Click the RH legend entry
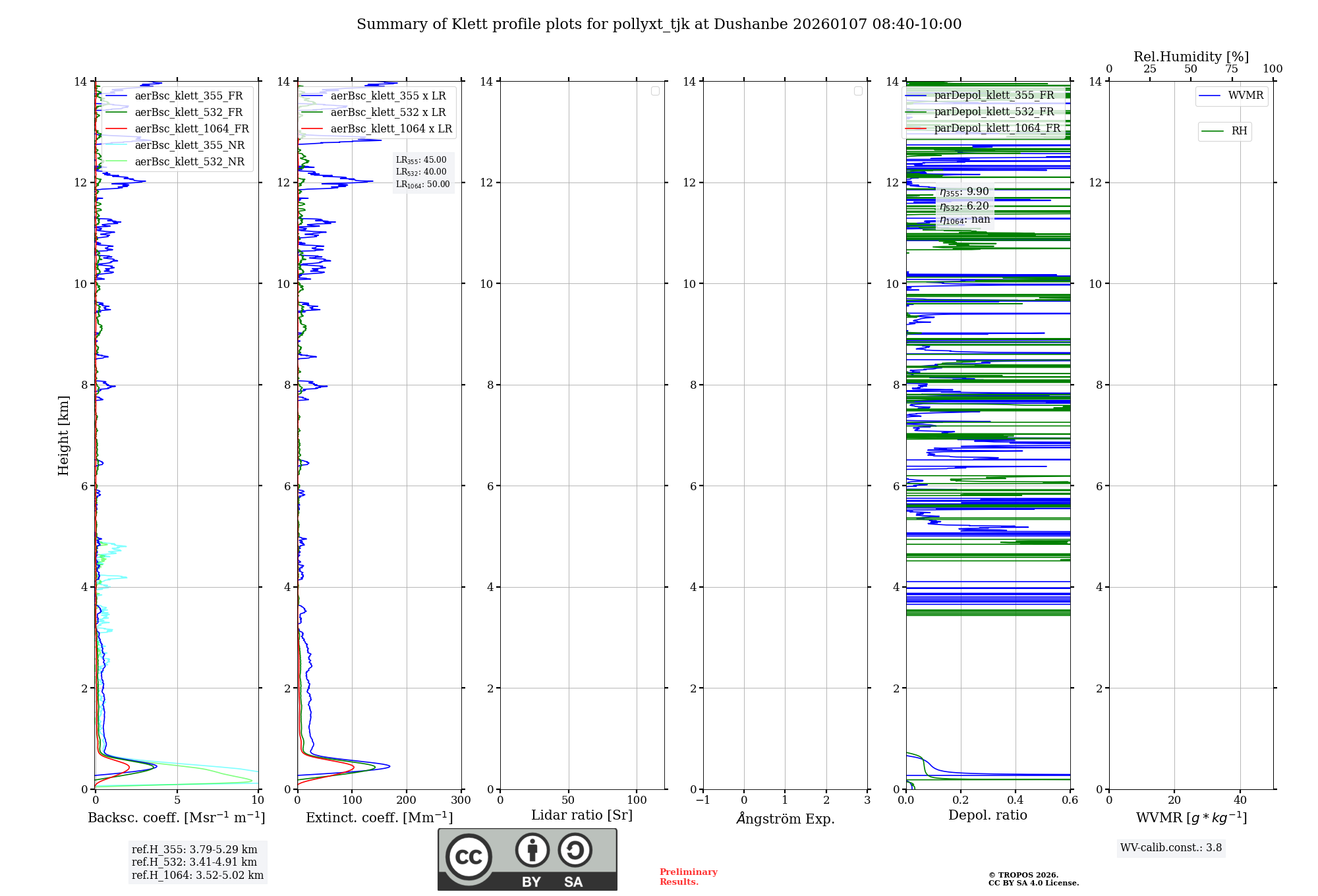The height and width of the screenshot is (896, 1318). coord(1238,131)
